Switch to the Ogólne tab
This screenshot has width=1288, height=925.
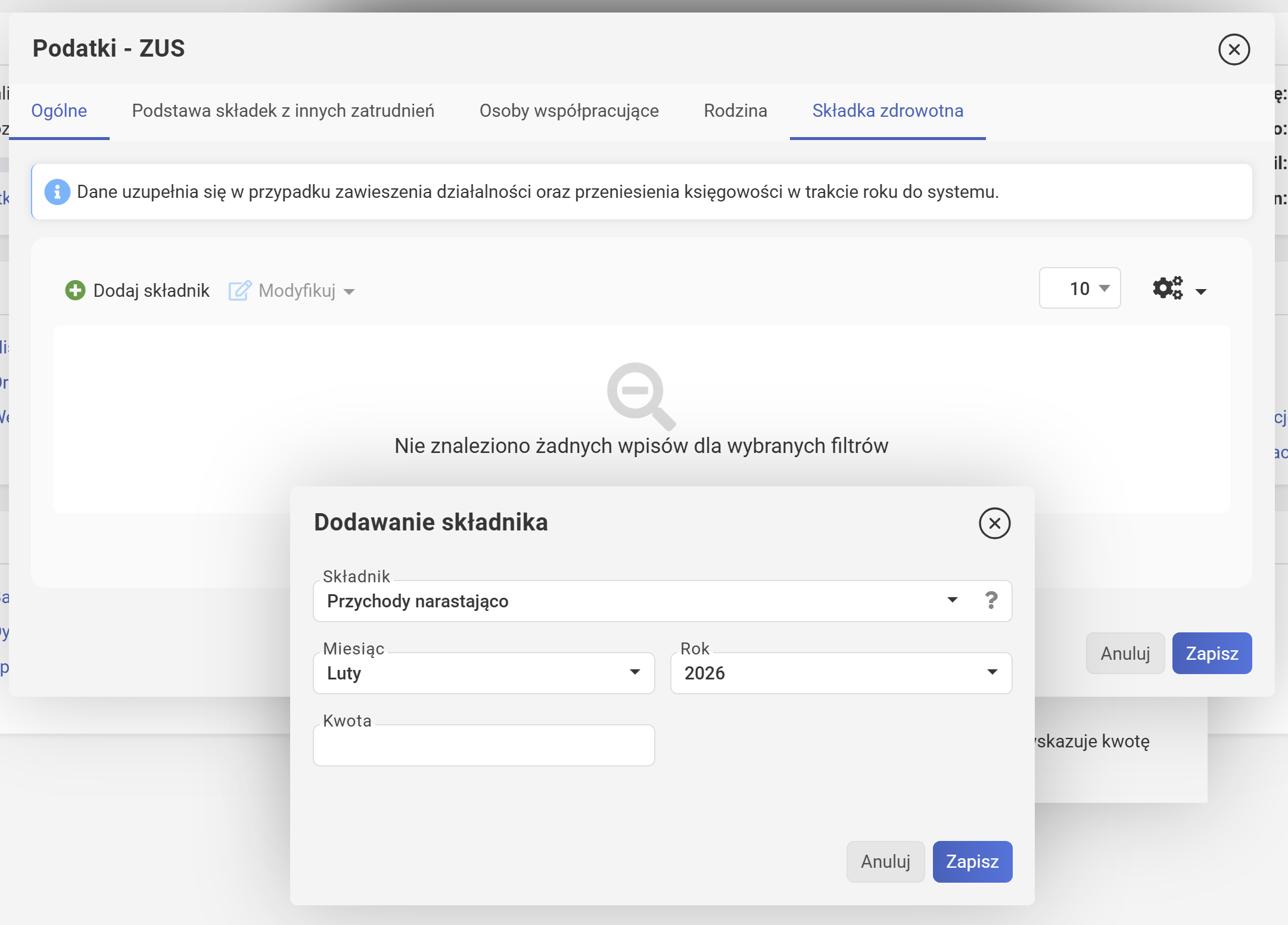point(59,111)
